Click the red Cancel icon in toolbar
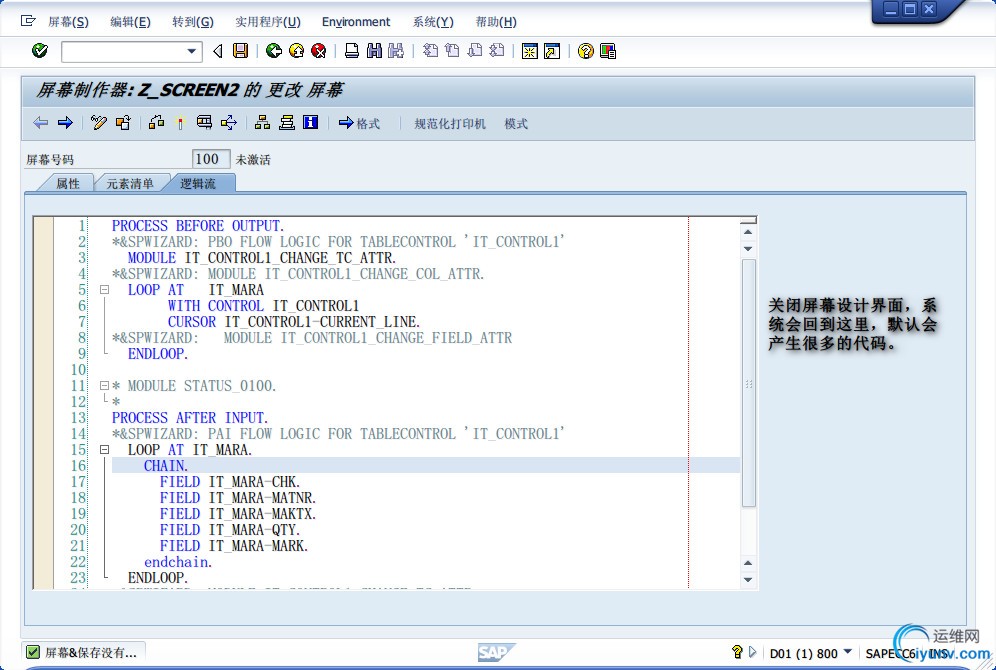Screen dimensions: 996x670 pos(319,51)
